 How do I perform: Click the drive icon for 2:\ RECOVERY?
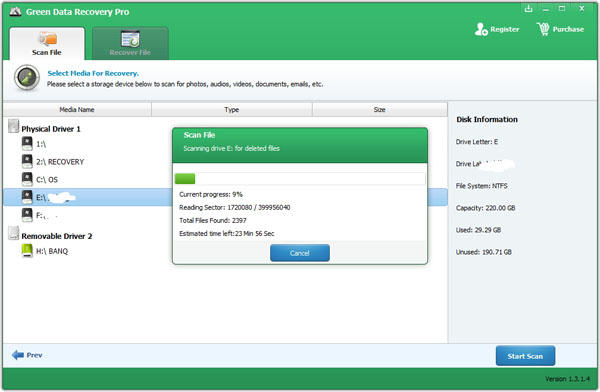pyautogui.click(x=27, y=161)
